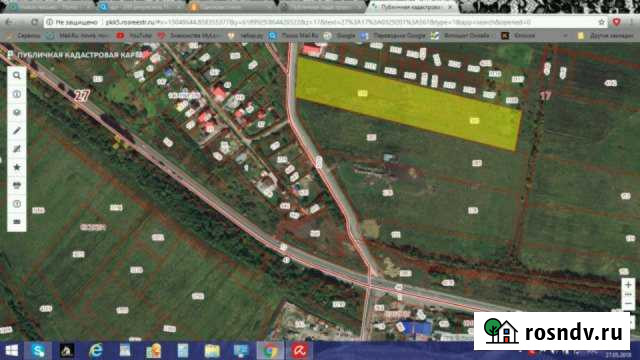Open the search tool in map sidebar

click(17, 76)
